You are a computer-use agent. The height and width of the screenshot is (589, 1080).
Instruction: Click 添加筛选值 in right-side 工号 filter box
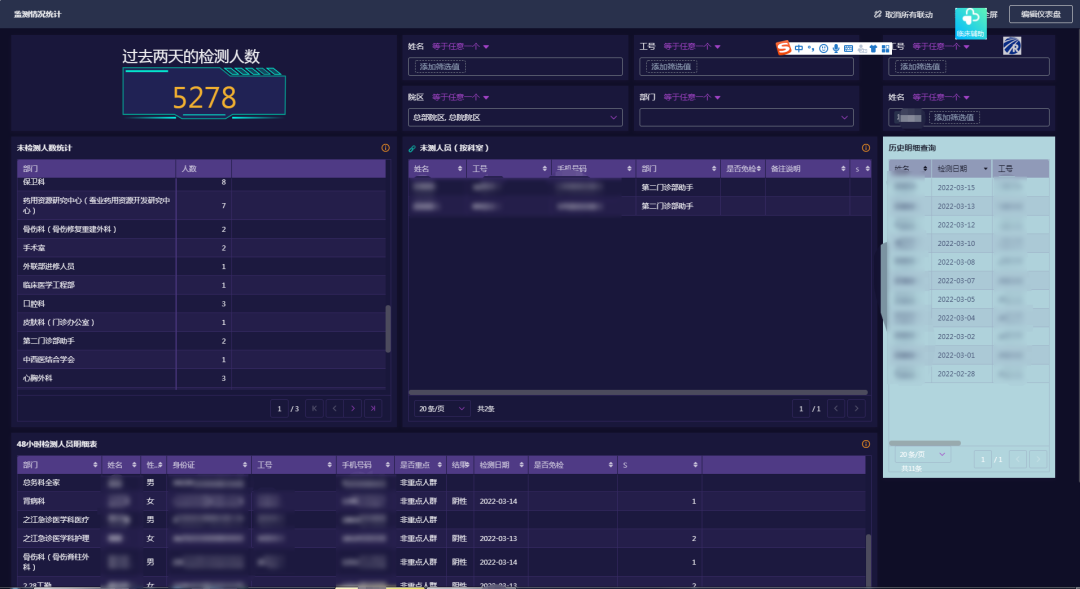tap(920, 67)
